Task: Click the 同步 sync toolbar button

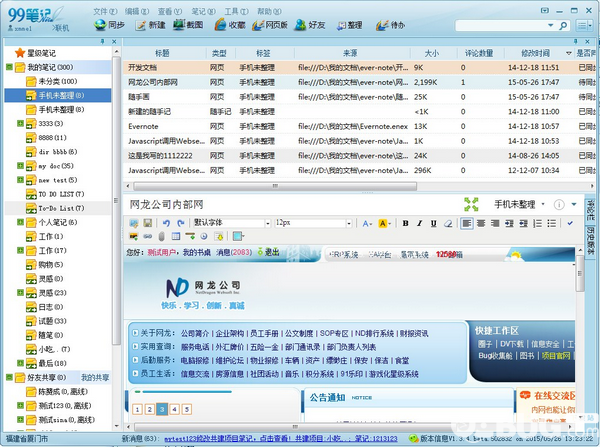Action: click(x=110, y=25)
